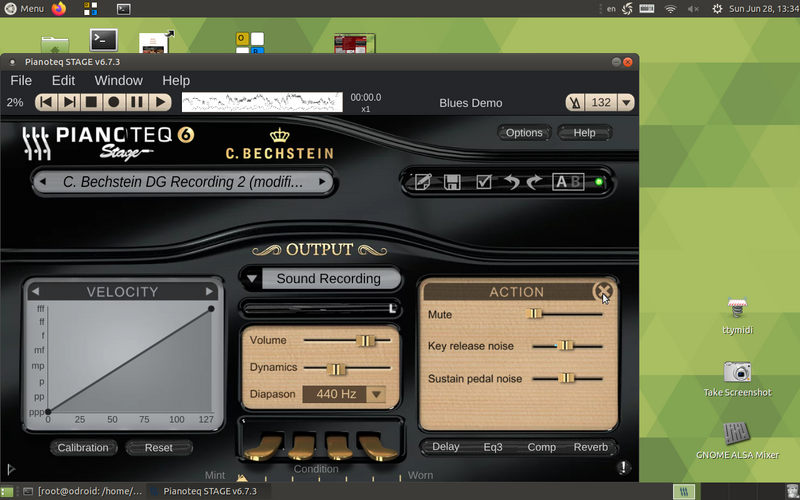Expand the Sound Recording output menu
800x500 pixels.
[253, 279]
